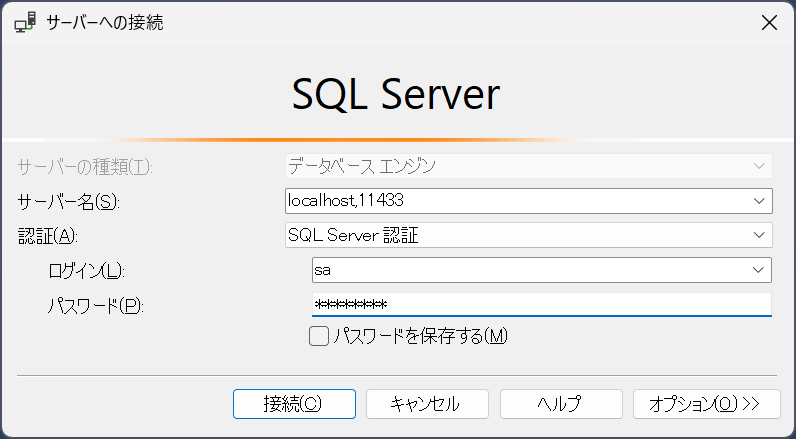Close the サーバーへの接続 dialog

[769, 23]
